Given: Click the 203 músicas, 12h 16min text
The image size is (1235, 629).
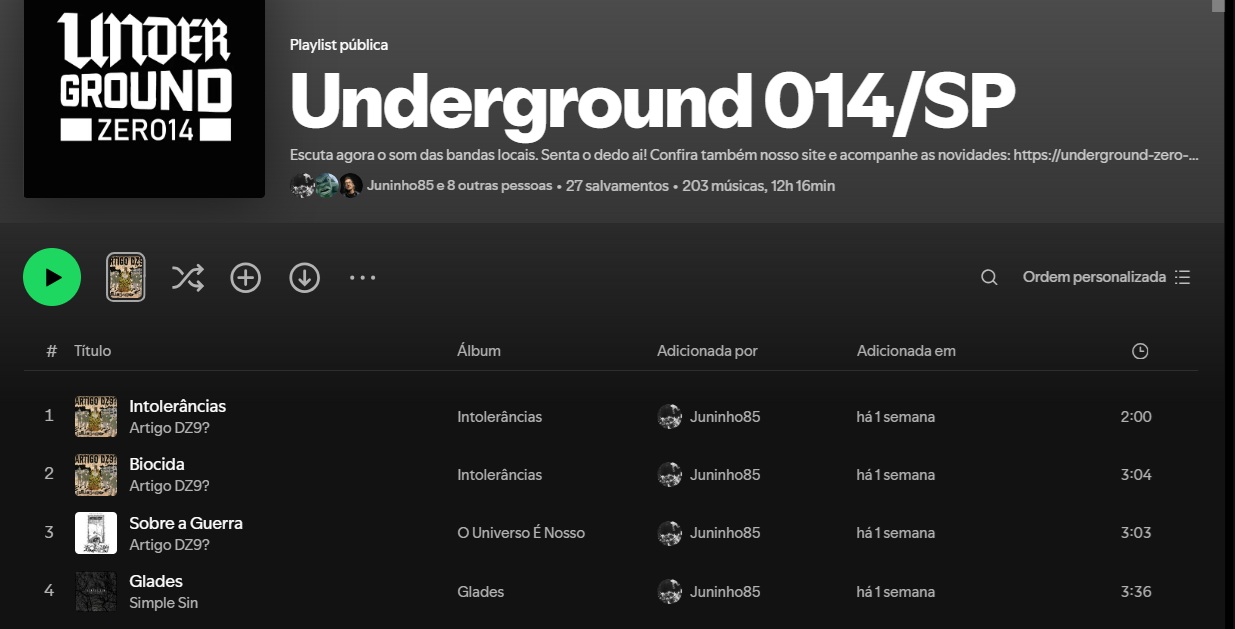Looking at the screenshot, I should point(759,186).
